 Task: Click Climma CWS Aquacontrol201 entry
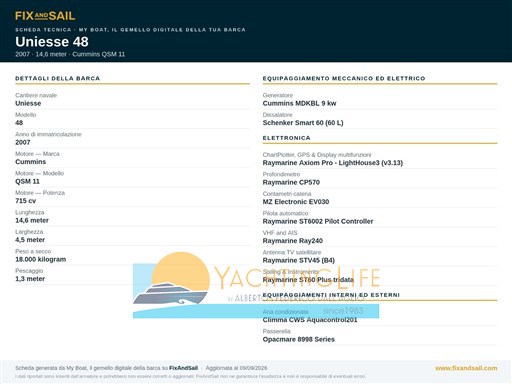tap(310, 320)
